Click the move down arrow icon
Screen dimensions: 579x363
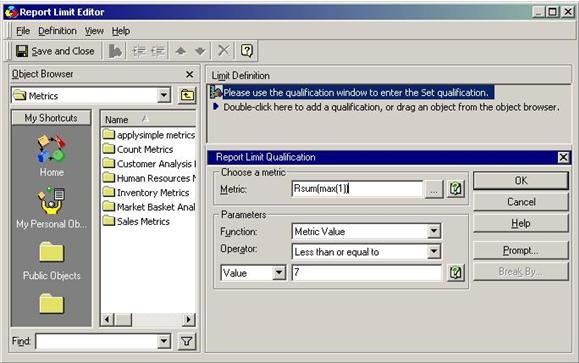pyautogui.click(x=200, y=51)
